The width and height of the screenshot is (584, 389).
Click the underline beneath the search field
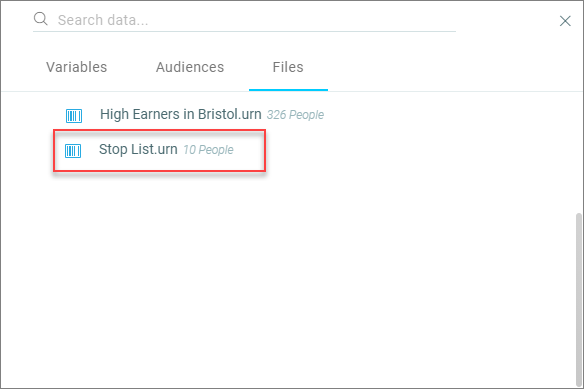coord(244,31)
